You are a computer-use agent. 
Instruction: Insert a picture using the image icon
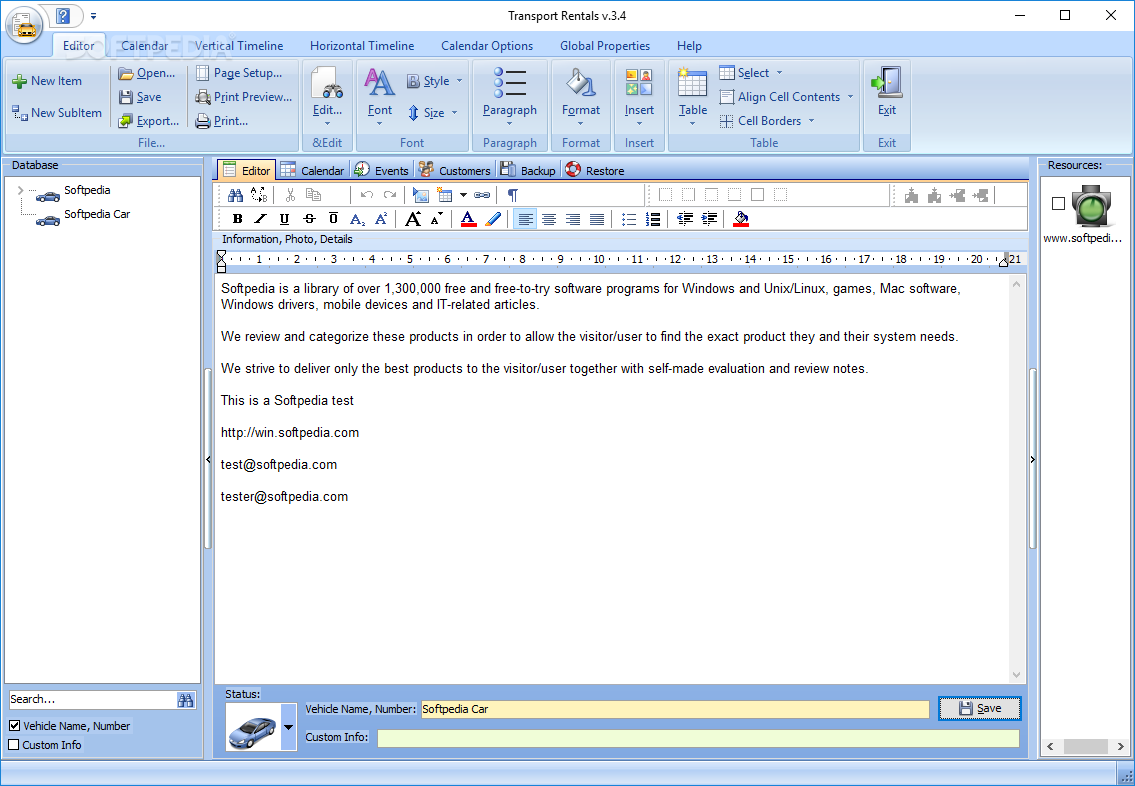click(421, 195)
